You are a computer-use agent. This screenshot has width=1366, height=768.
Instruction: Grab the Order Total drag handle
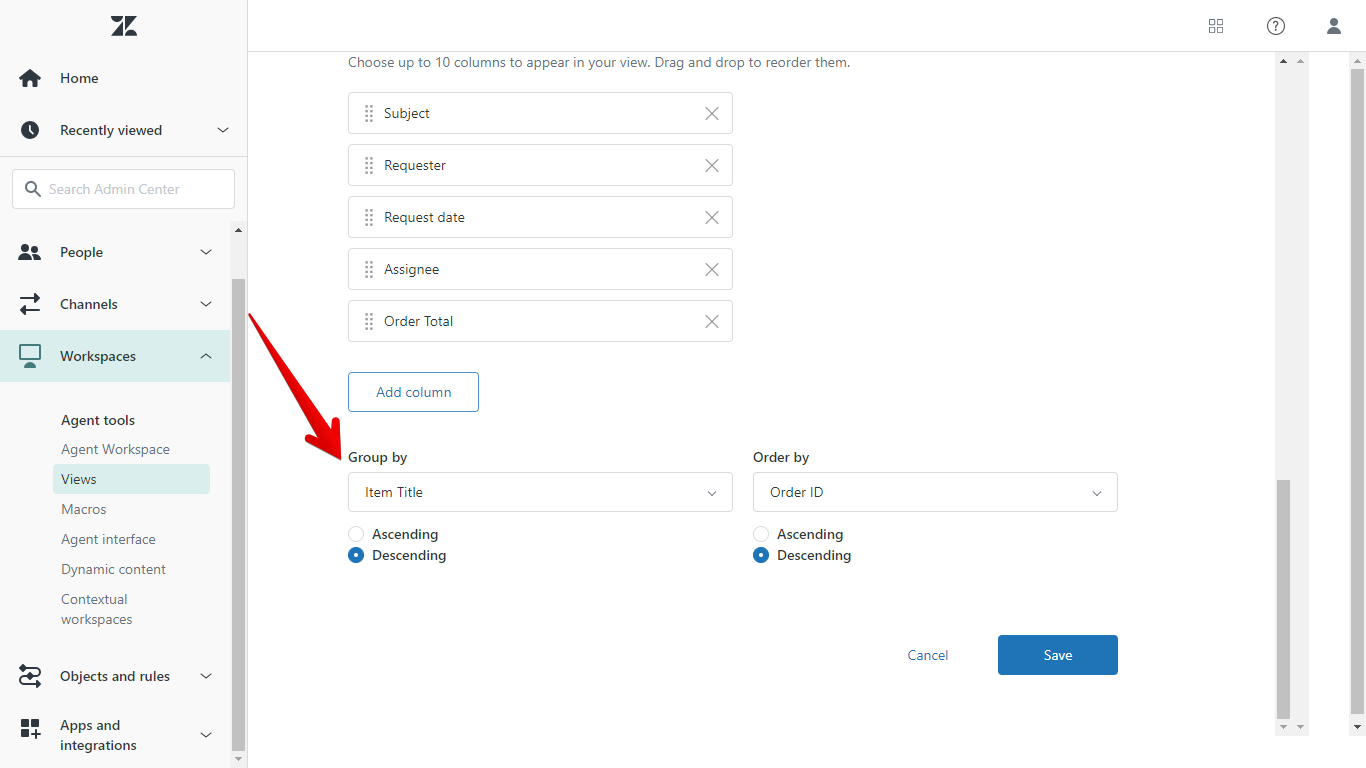tap(369, 321)
